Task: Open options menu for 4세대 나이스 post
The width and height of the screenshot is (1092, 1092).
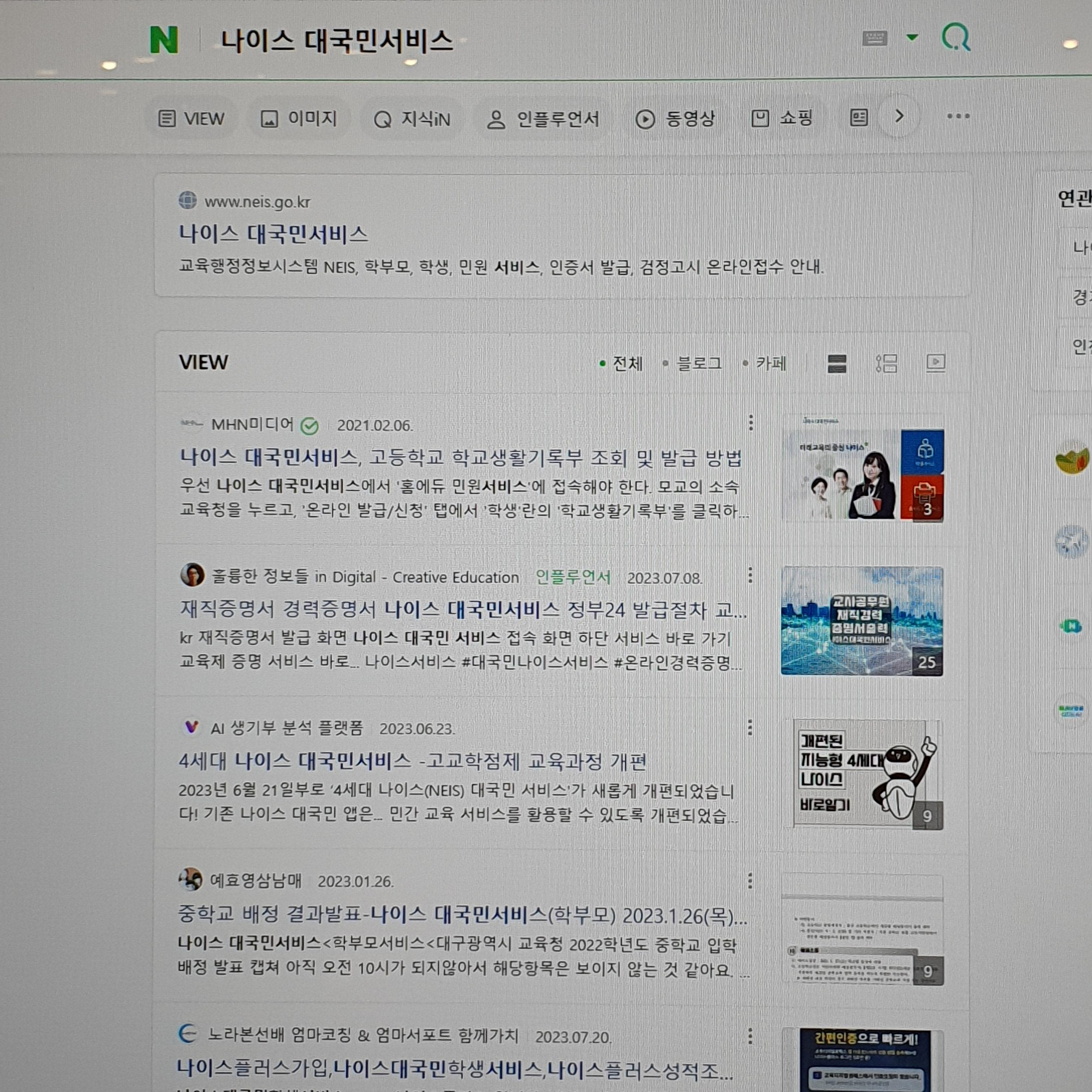Action: [x=750, y=727]
